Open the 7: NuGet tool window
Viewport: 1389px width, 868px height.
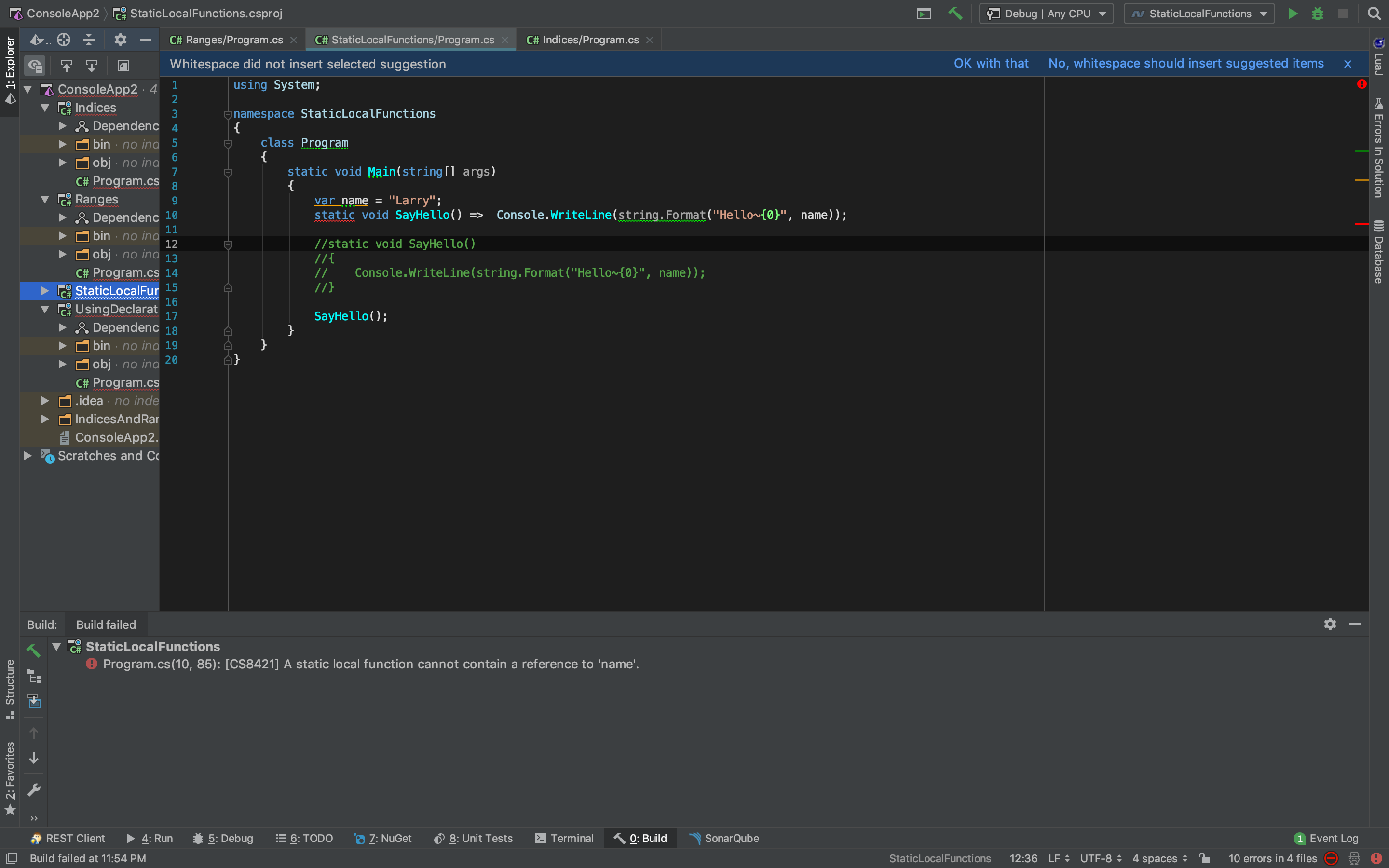[x=383, y=838]
